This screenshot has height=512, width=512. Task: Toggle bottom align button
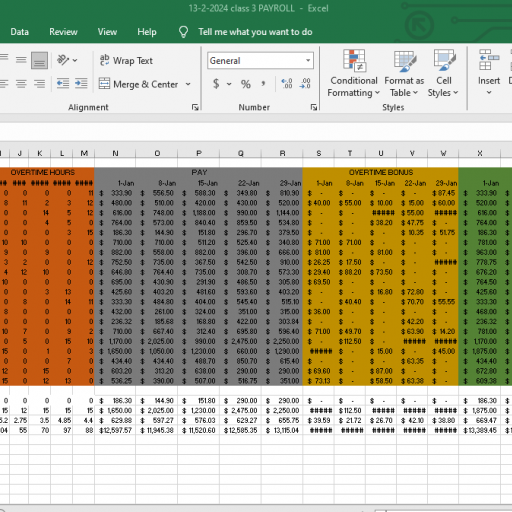point(39,60)
